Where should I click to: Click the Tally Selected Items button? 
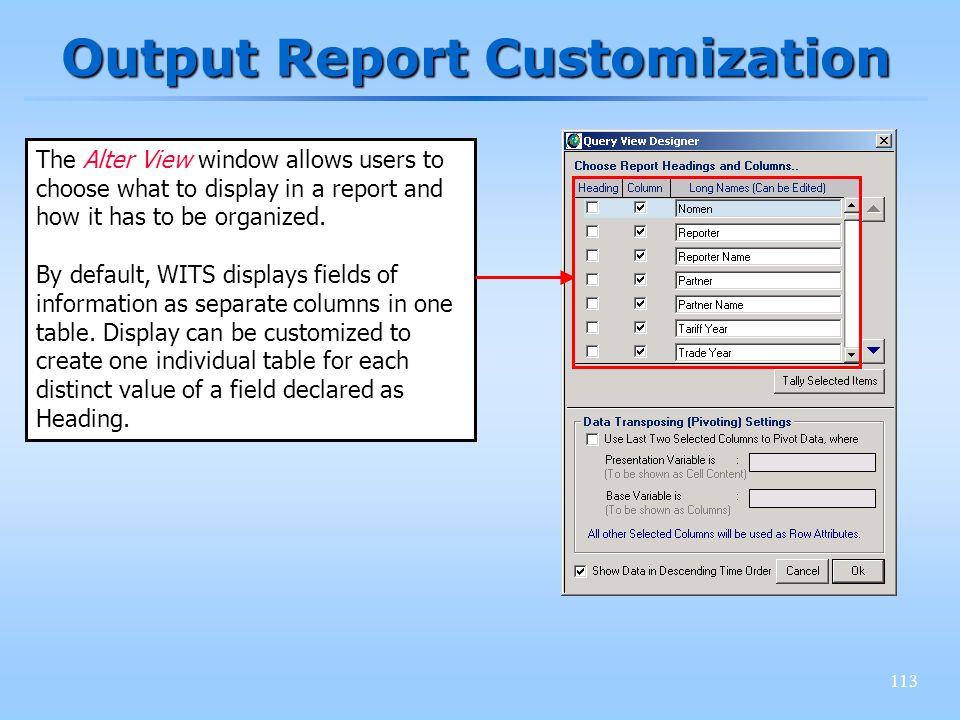coord(829,381)
